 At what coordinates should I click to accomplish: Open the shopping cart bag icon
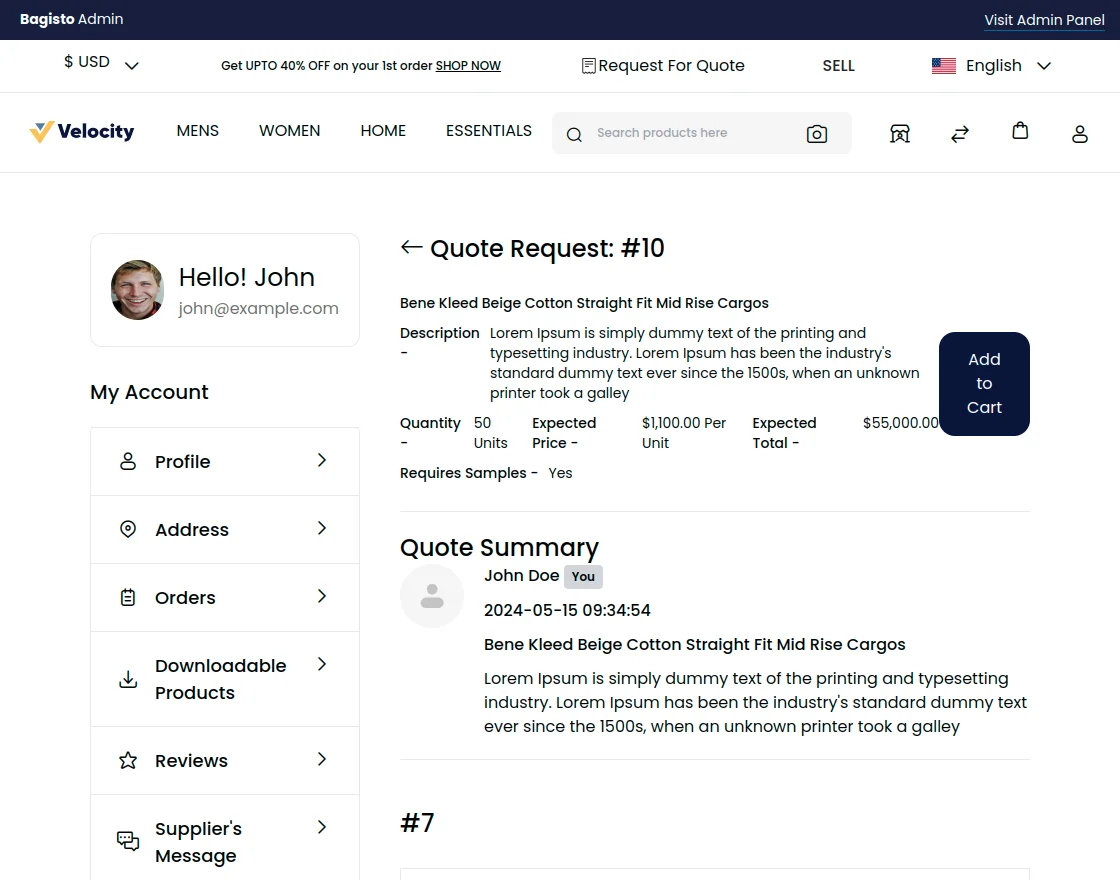click(1020, 131)
